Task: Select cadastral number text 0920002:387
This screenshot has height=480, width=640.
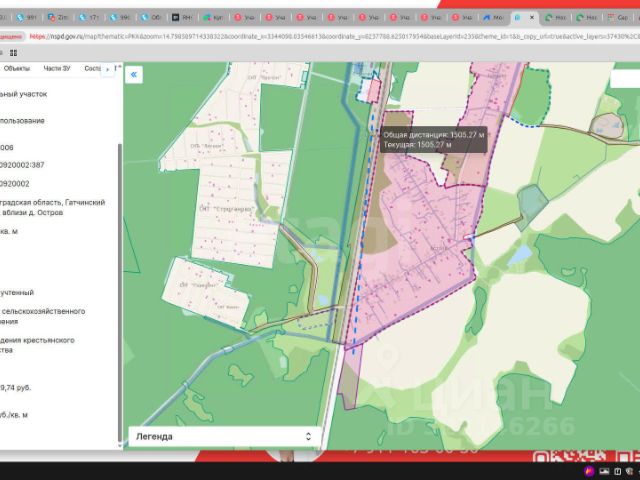Action: [21, 165]
